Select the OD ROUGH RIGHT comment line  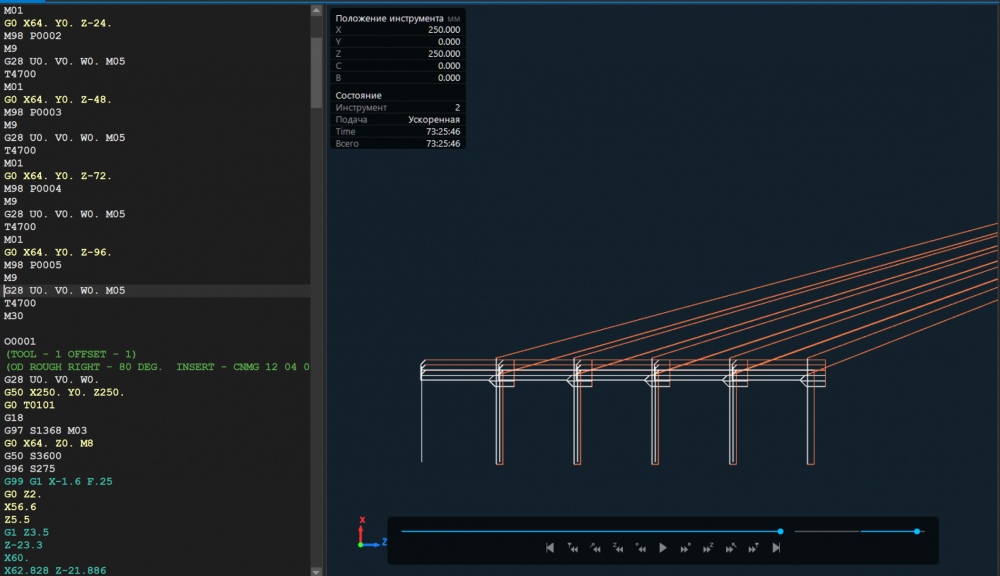(158, 367)
